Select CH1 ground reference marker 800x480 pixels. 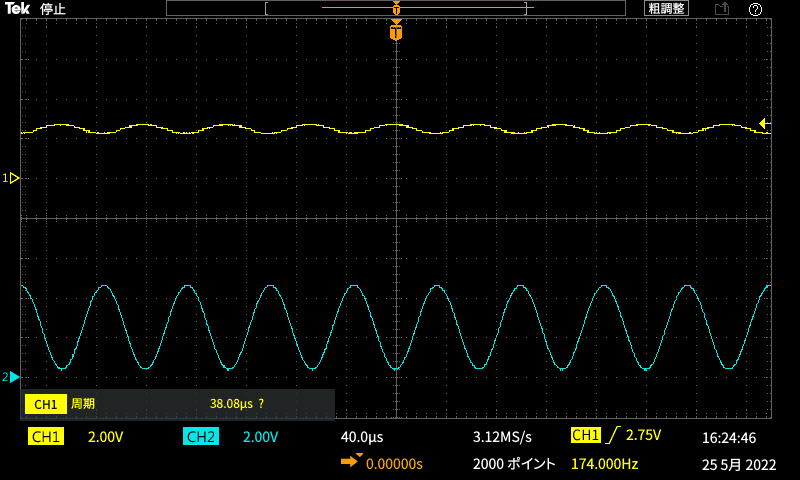[x=13, y=178]
